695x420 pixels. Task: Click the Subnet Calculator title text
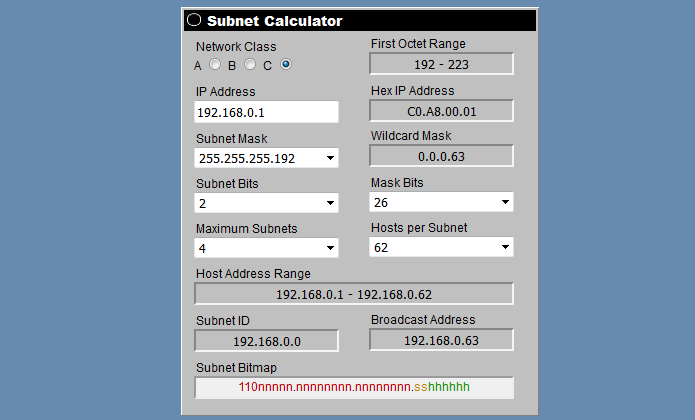coord(274,21)
